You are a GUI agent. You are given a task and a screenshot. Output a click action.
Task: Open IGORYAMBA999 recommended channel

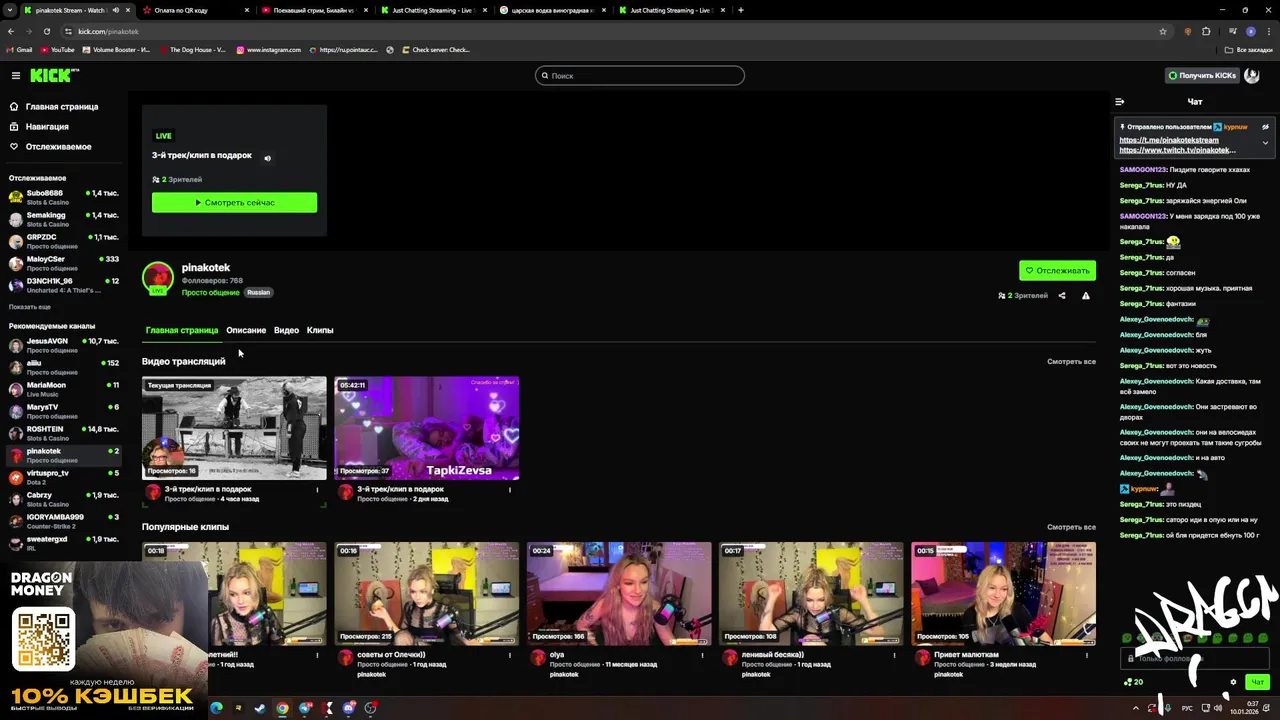tap(64, 521)
